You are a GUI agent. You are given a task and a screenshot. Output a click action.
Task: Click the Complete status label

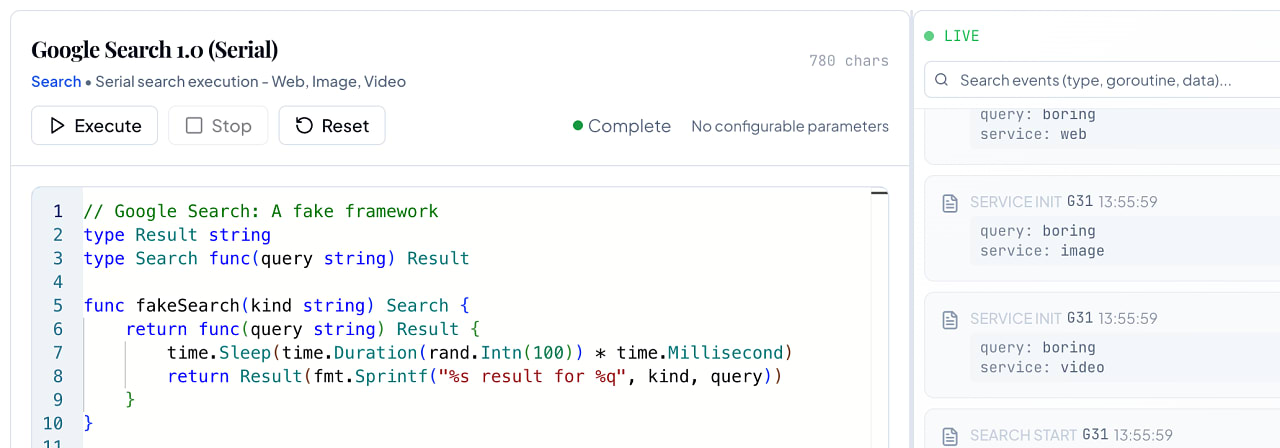621,126
